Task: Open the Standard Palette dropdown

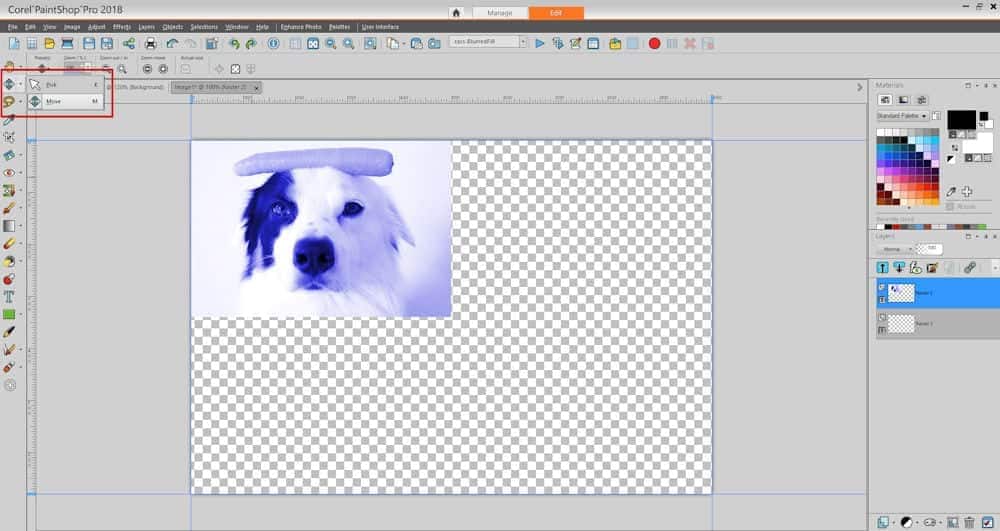Action: click(x=902, y=116)
